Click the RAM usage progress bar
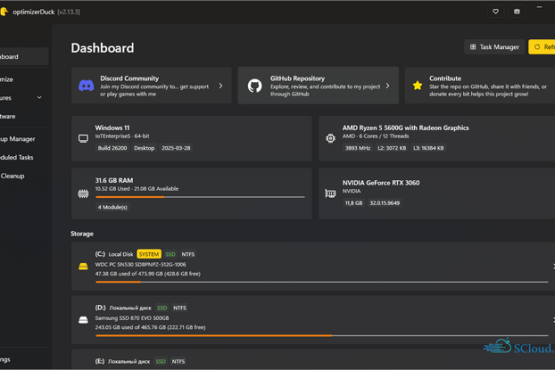 pos(200,197)
